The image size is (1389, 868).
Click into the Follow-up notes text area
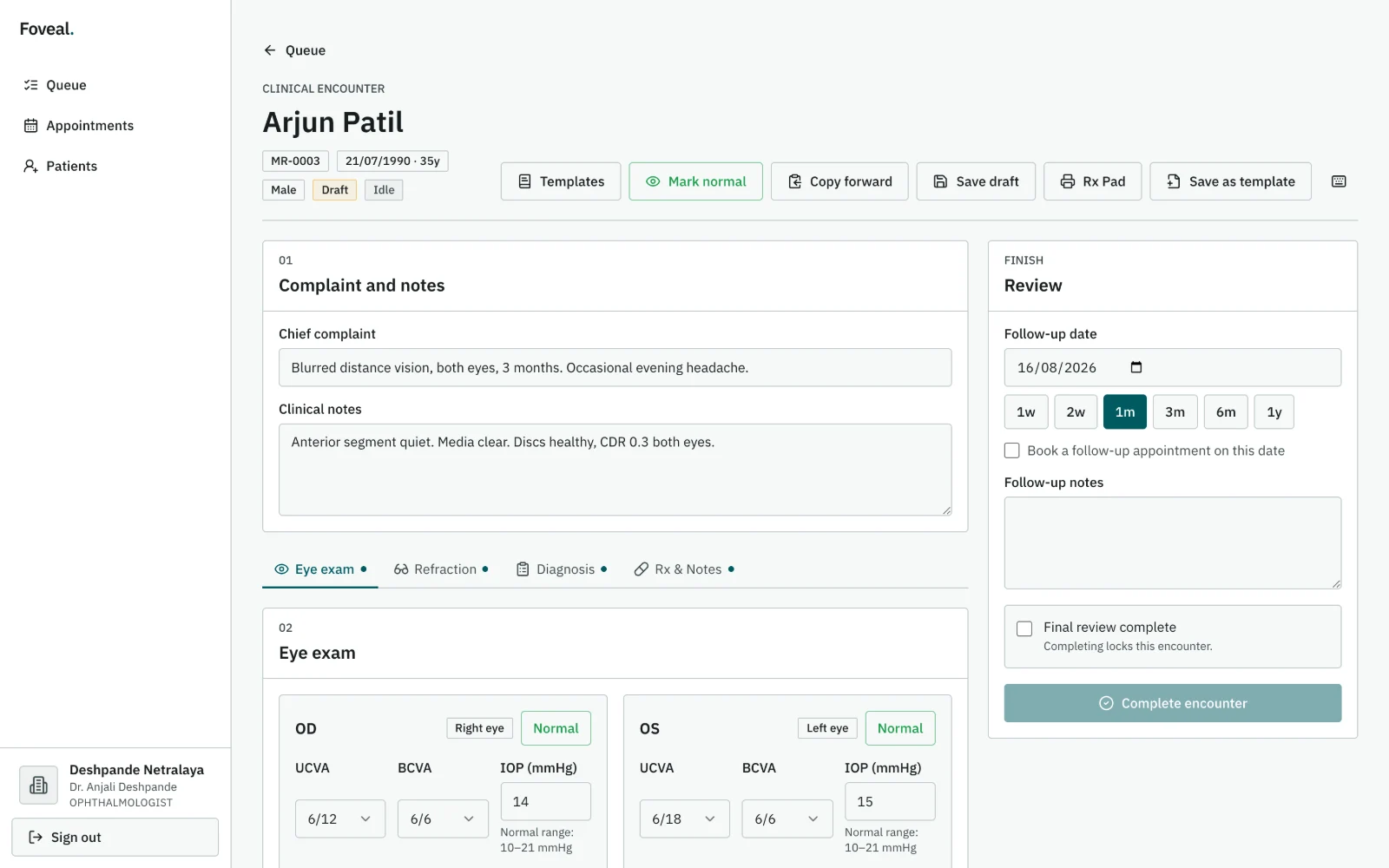1172,542
